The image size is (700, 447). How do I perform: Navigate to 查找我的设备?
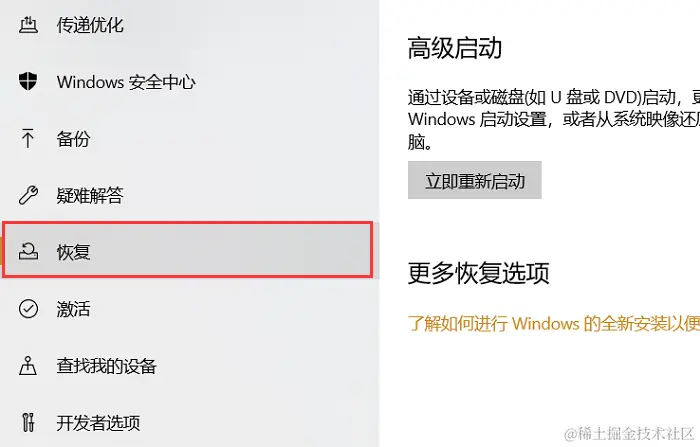pos(106,366)
